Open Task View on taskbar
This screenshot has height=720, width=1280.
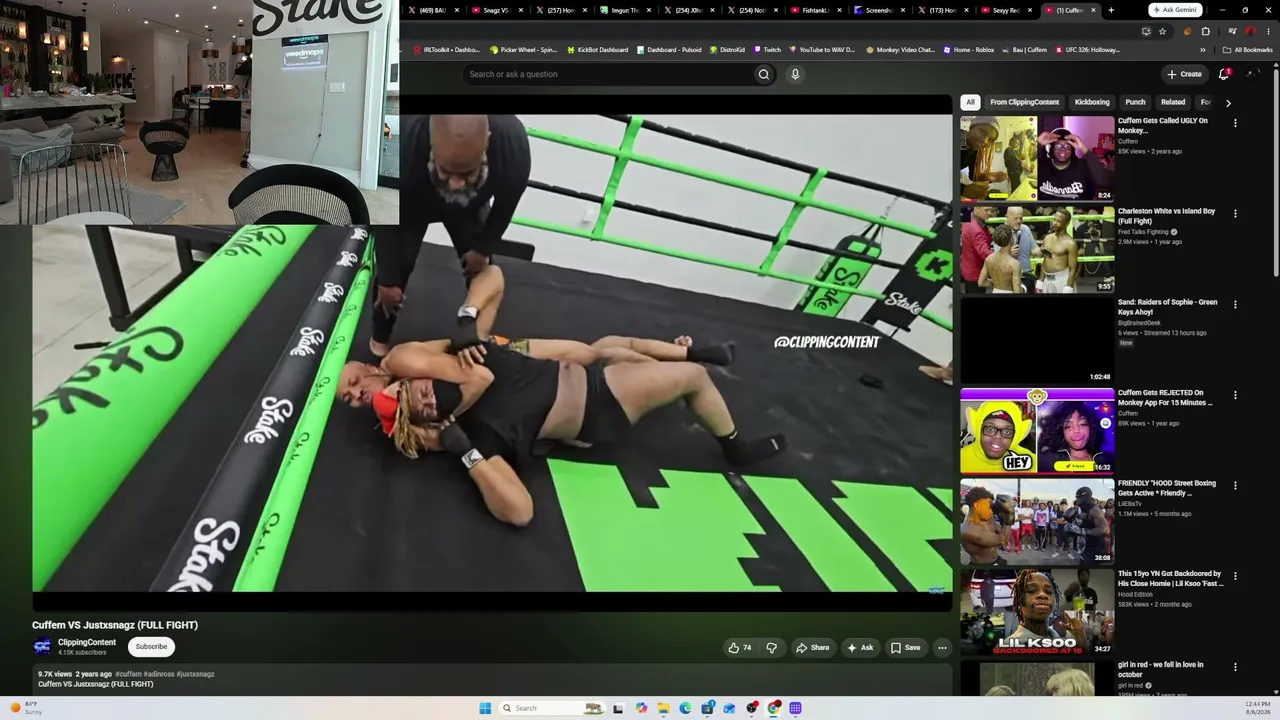[x=618, y=708]
